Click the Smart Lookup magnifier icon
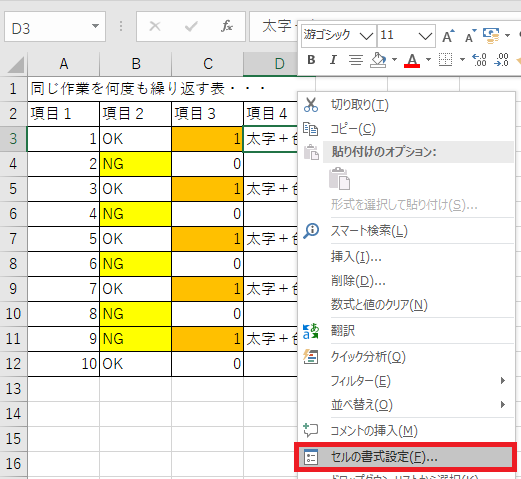The width and height of the screenshot is (521, 479). click(x=311, y=231)
